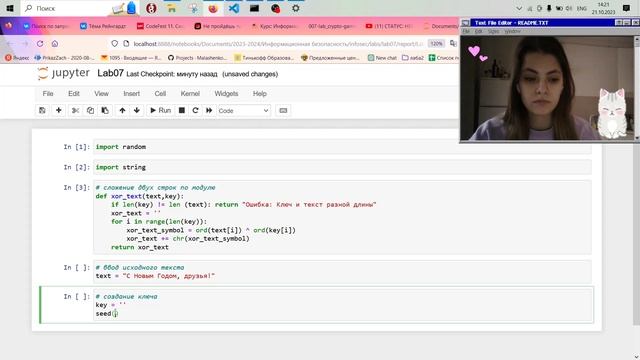Image resolution: width=640 pixels, height=360 pixels.
Task: Click the shield tracking protection icon
Action: 115,44
